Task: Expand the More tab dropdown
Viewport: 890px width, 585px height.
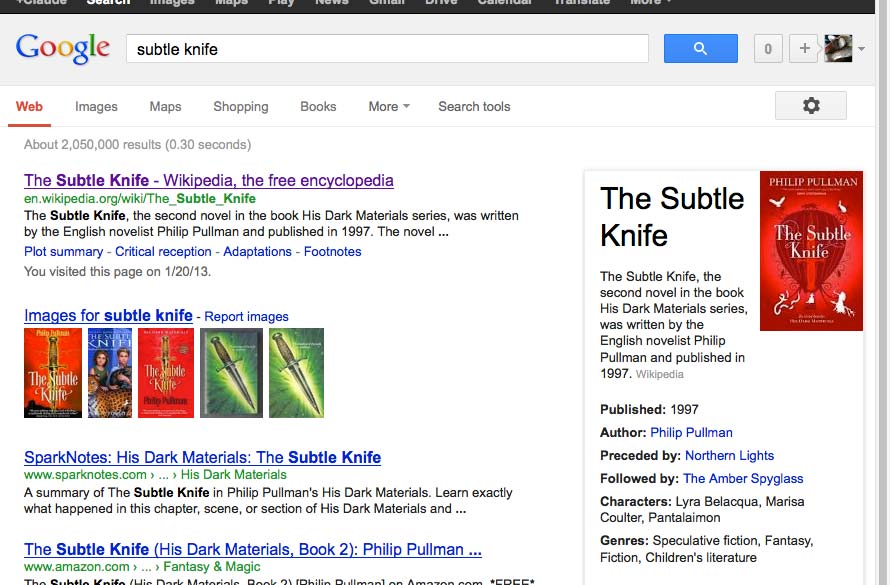Action: coord(389,107)
